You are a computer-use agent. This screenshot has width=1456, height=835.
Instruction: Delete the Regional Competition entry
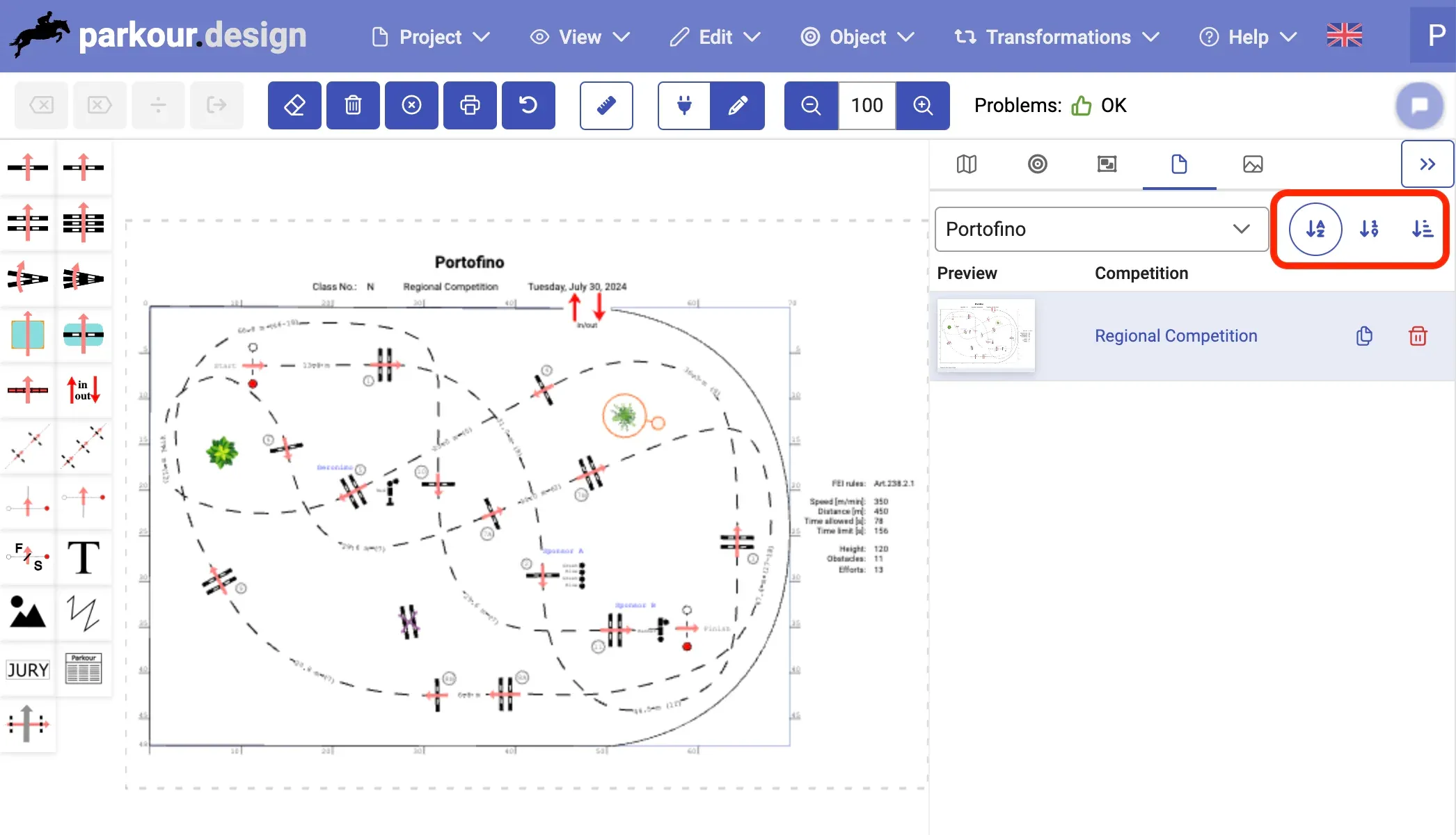(x=1418, y=336)
